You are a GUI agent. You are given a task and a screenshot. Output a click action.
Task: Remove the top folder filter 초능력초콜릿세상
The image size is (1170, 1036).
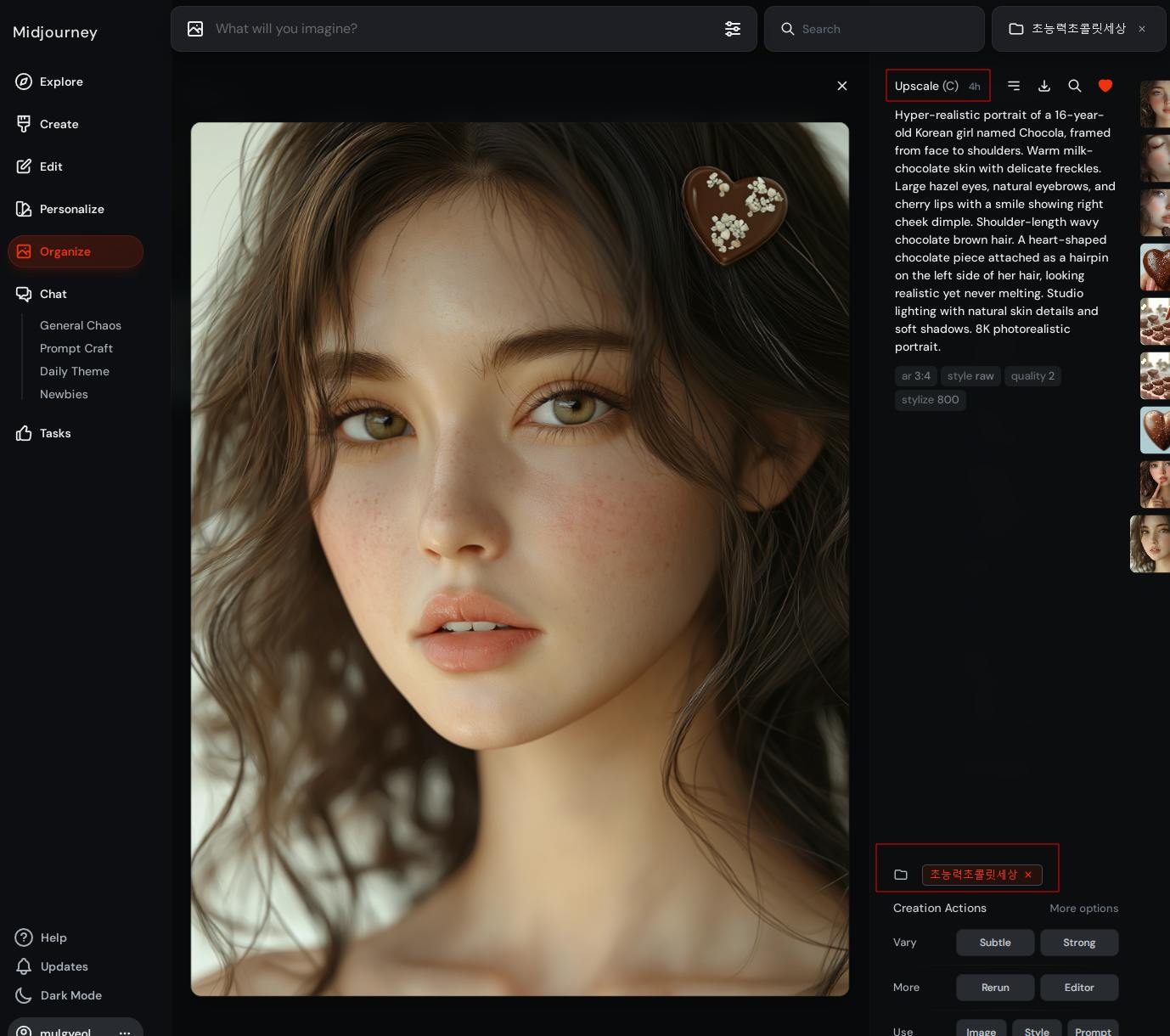[1142, 29]
